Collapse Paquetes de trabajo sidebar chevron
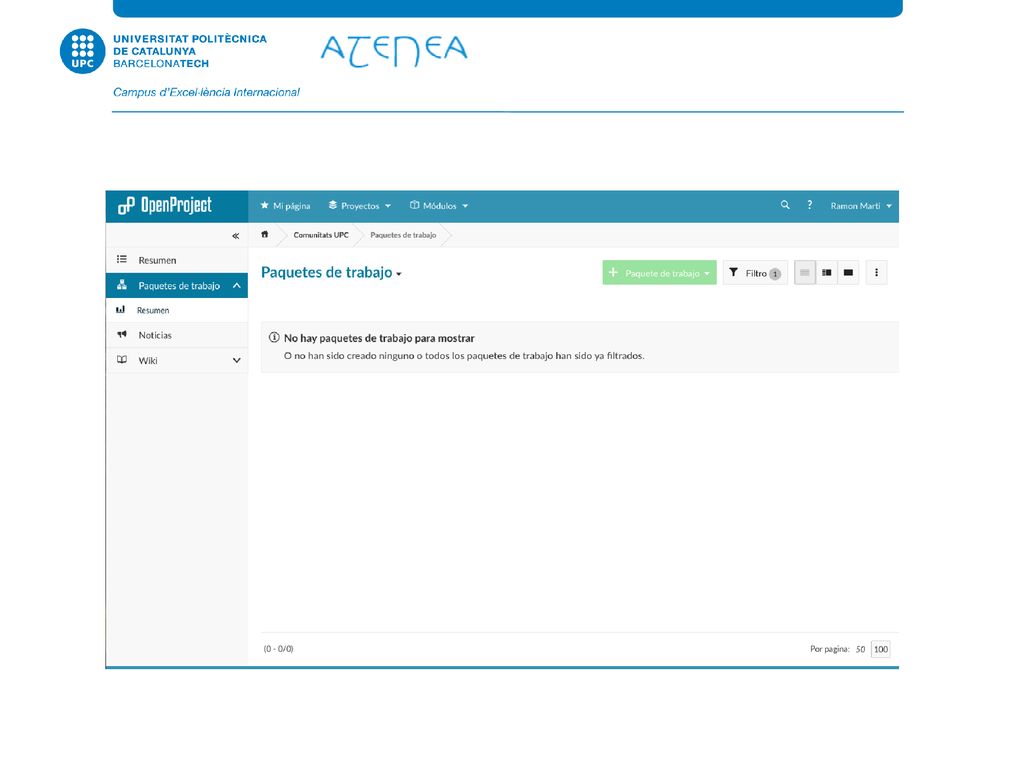1024x768 pixels. point(236,285)
